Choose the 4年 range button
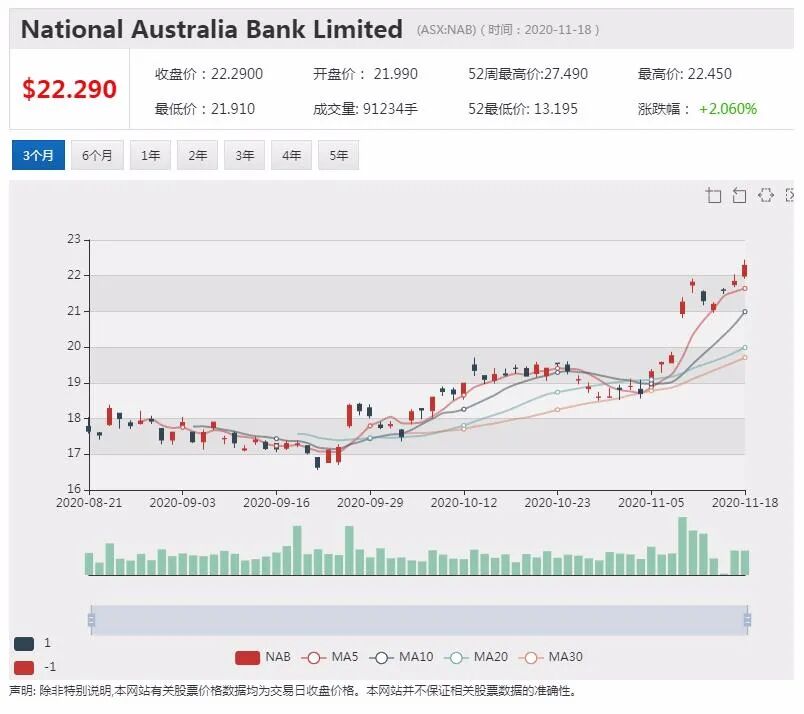 291,155
